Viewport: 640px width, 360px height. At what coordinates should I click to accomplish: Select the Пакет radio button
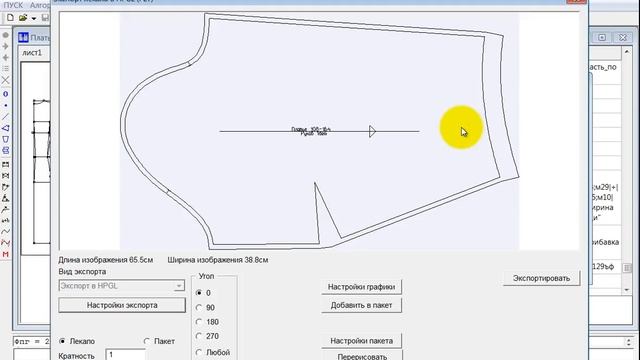tap(147, 341)
